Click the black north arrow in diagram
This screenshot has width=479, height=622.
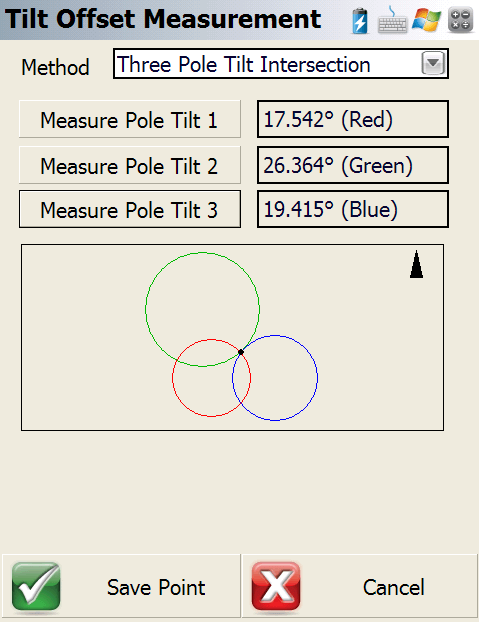coord(416,264)
